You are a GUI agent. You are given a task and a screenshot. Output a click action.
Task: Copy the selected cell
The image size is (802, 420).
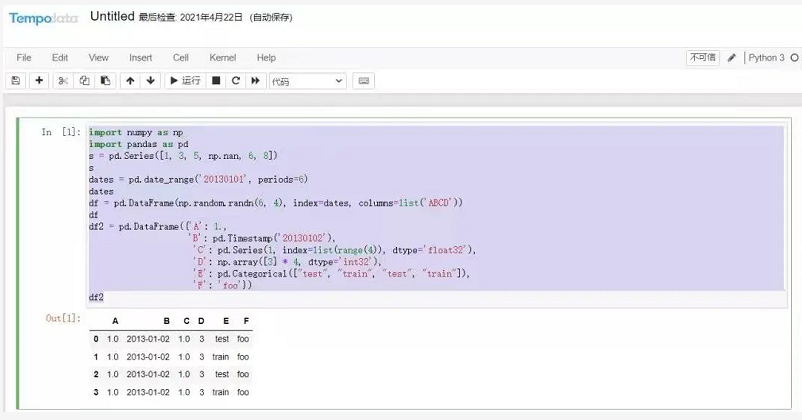(x=84, y=81)
